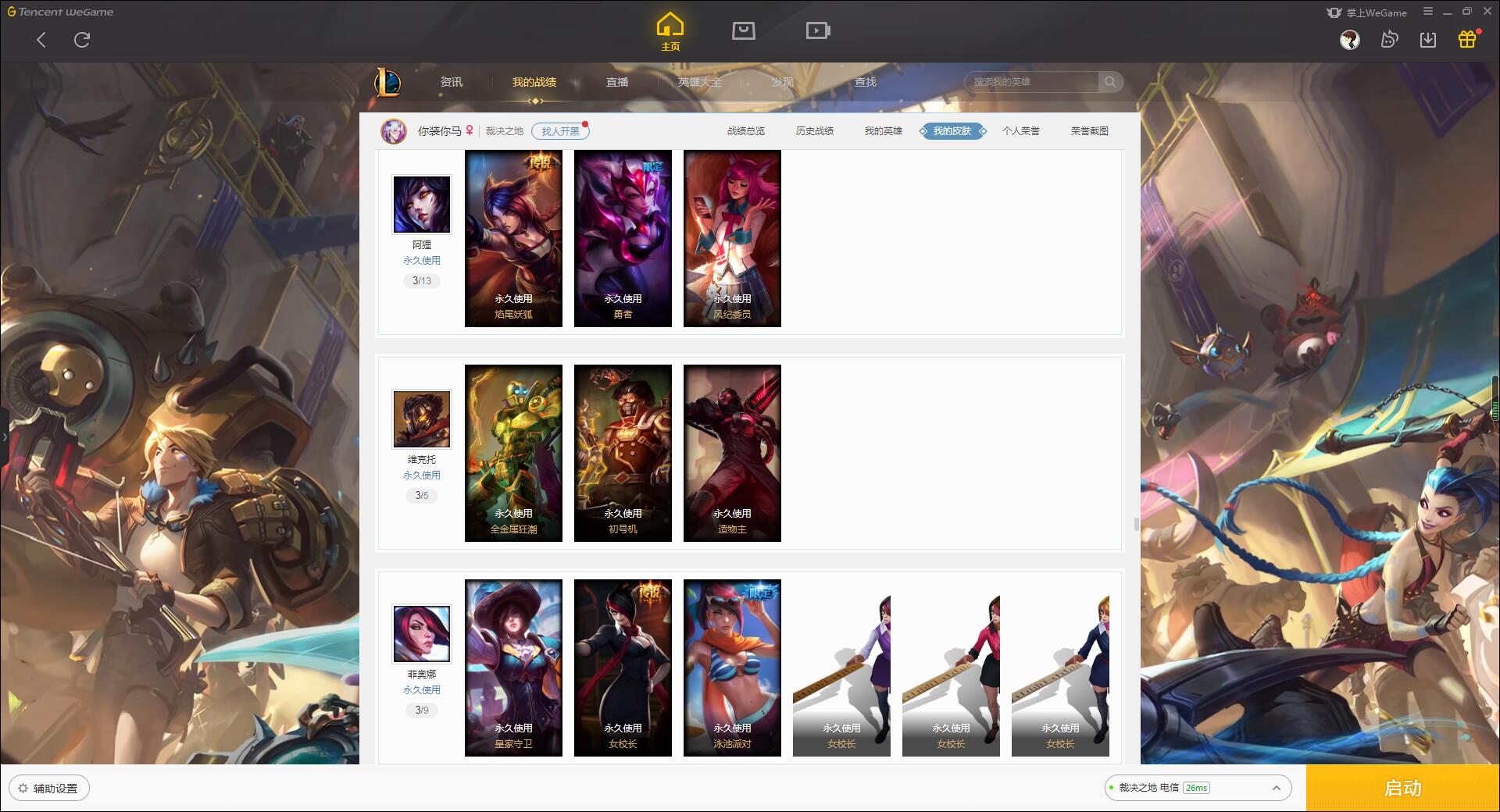Open the user avatar in top right
The image size is (1500, 812).
(1349, 40)
